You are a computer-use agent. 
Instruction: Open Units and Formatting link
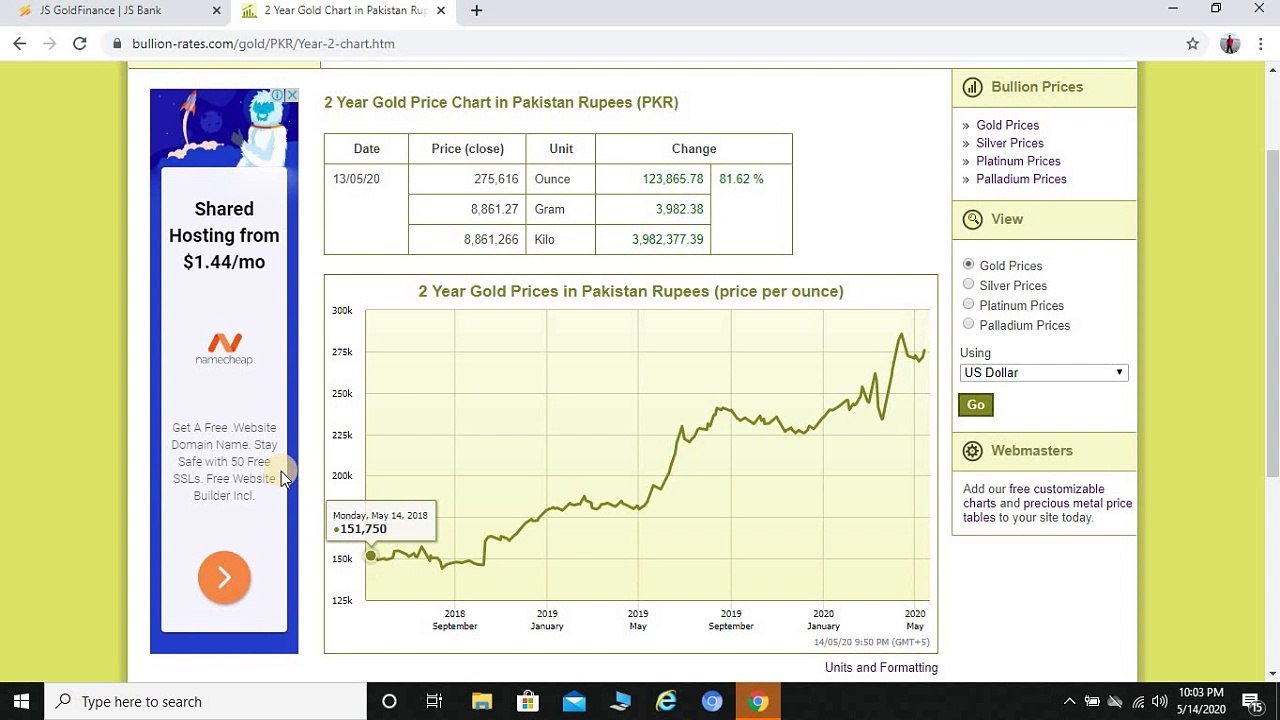881,668
